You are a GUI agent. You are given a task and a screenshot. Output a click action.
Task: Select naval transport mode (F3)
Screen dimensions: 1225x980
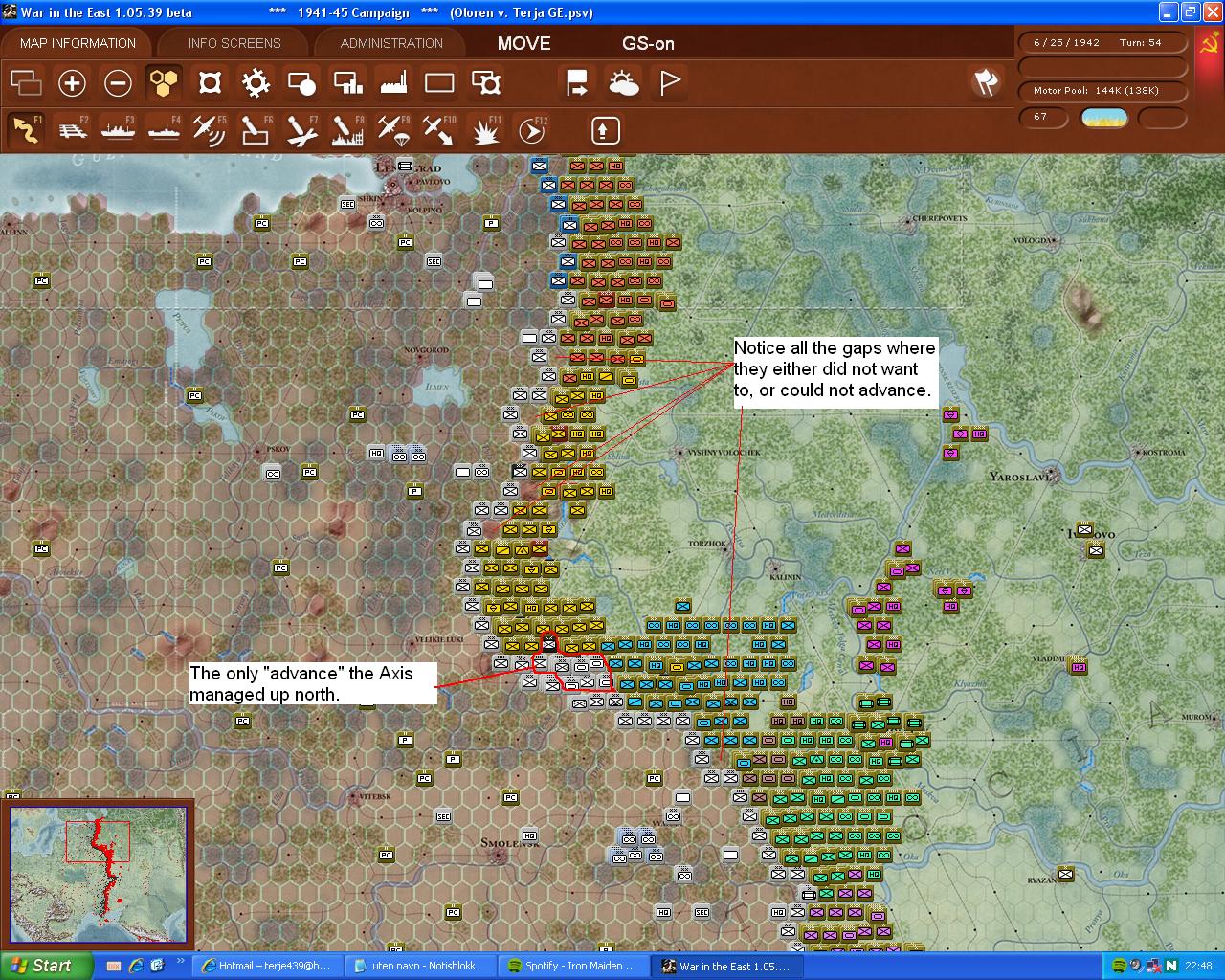coord(118,129)
